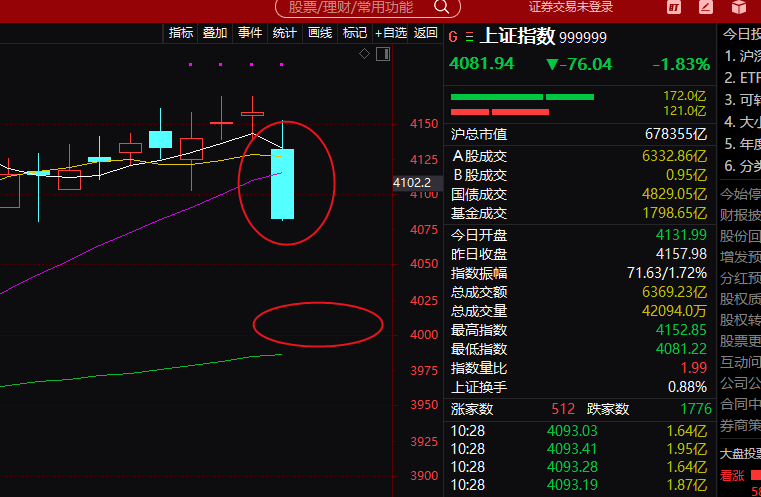Select the tick row priced 4093.03

pos(579,431)
